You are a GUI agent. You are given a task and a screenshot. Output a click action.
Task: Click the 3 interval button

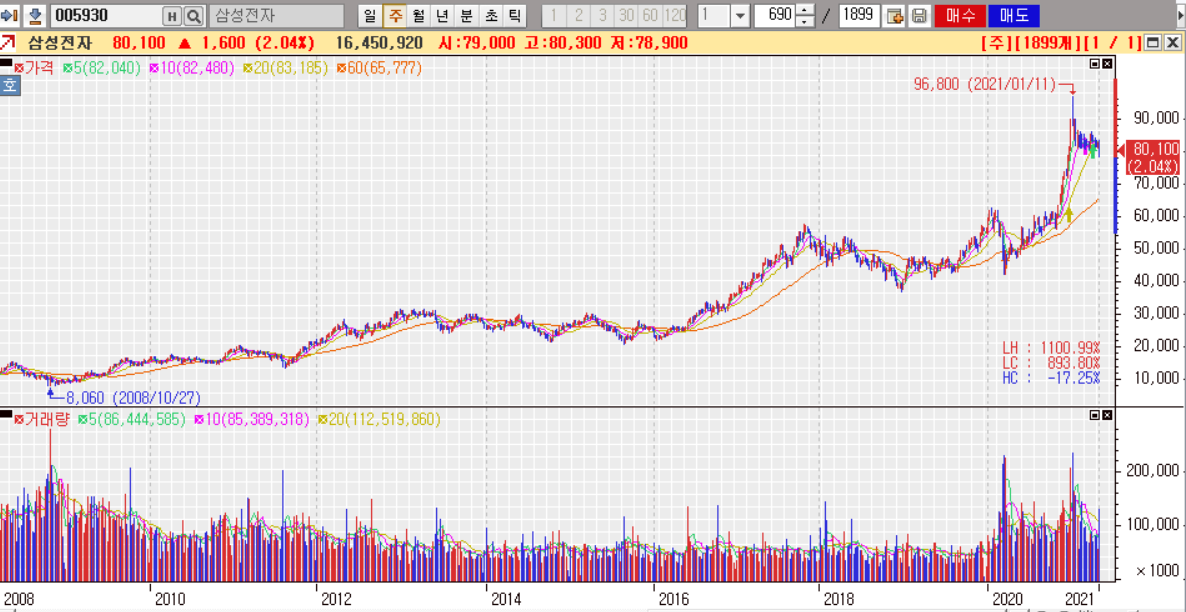pos(603,15)
